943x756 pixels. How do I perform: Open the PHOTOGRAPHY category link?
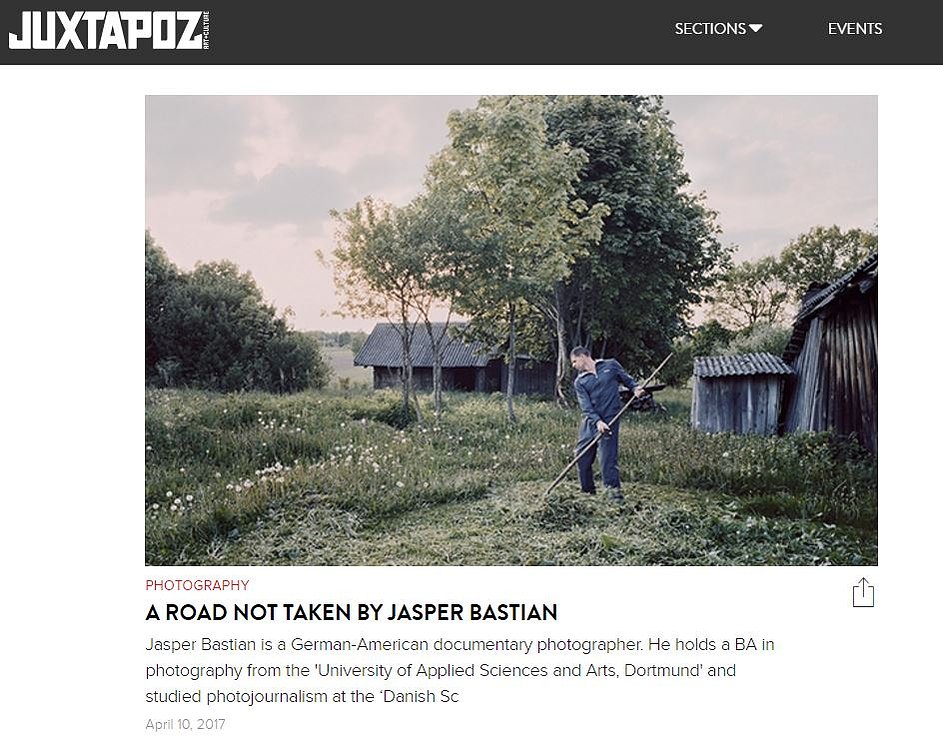(197, 585)
